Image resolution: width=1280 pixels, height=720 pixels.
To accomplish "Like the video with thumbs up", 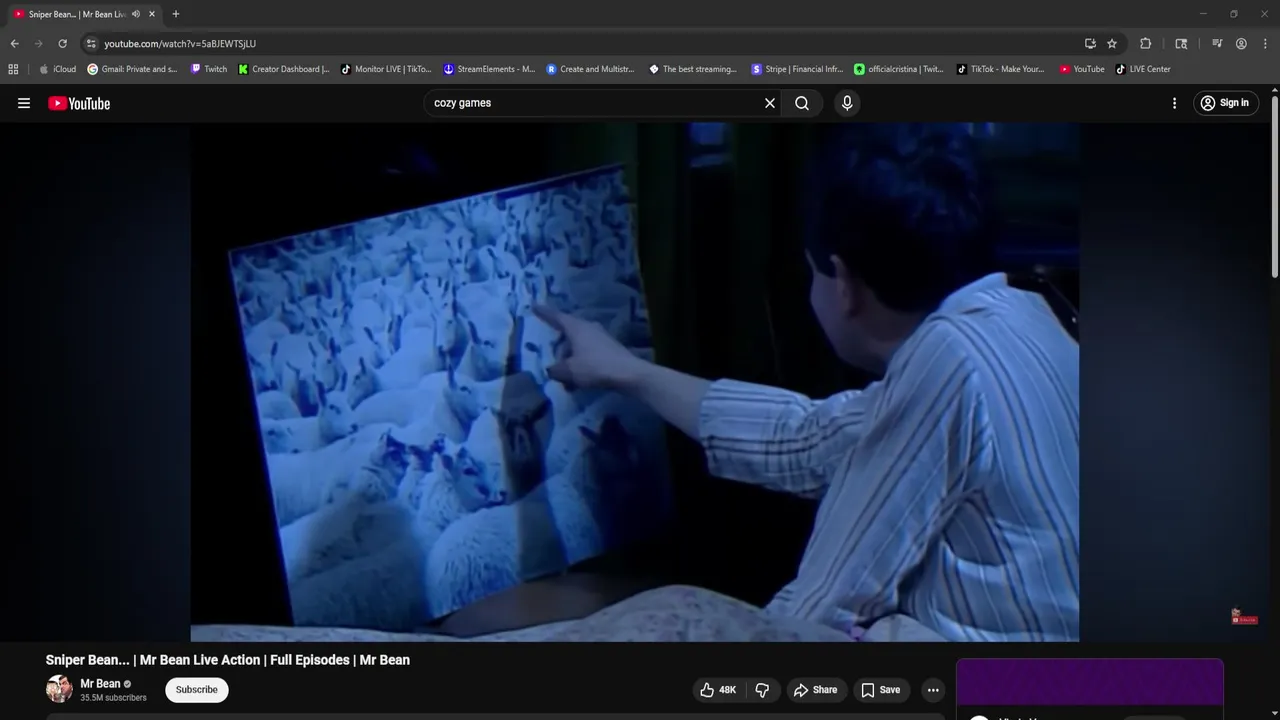I will point(719,690).
